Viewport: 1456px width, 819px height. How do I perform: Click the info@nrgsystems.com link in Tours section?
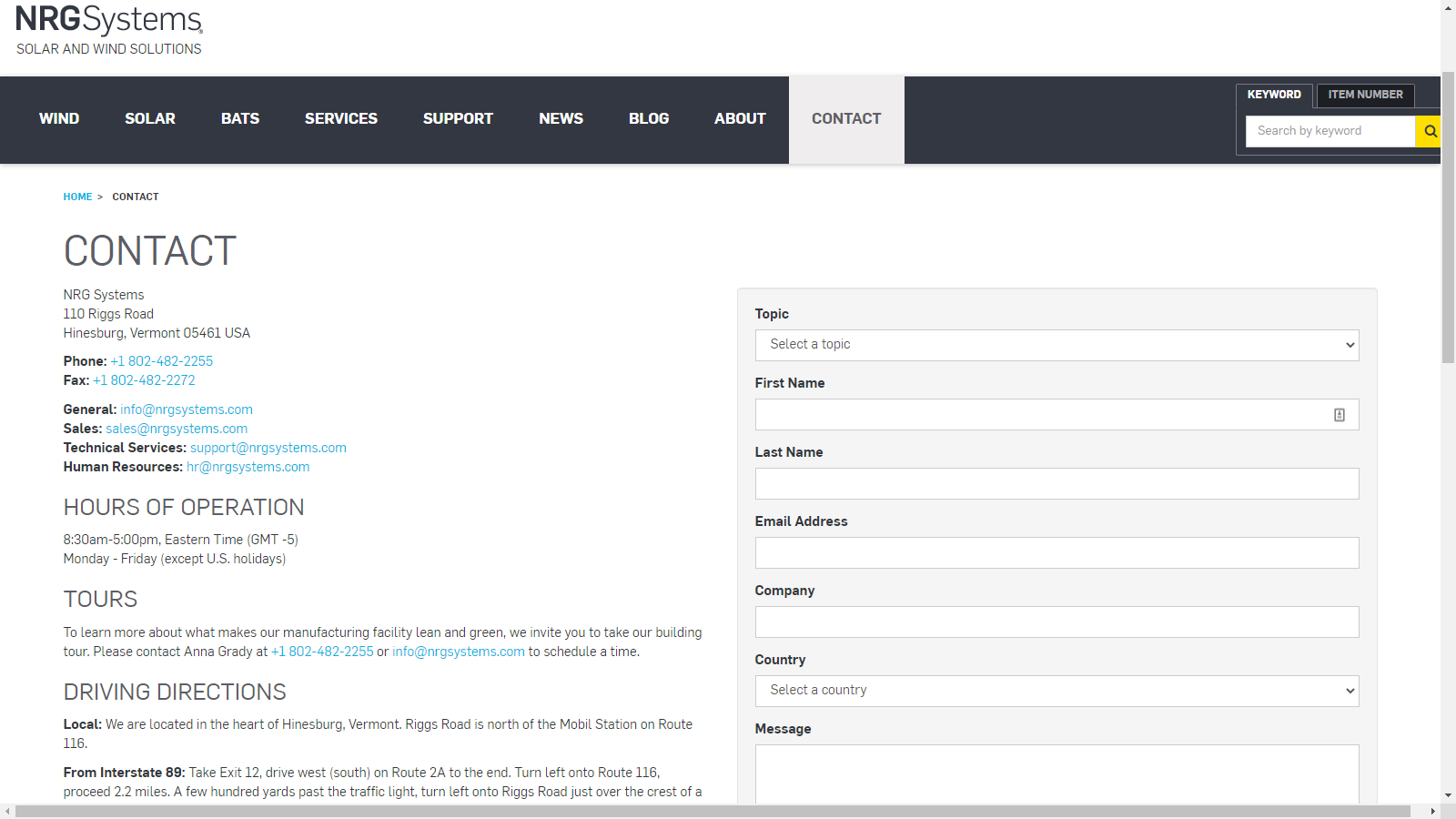pos(459,652)
